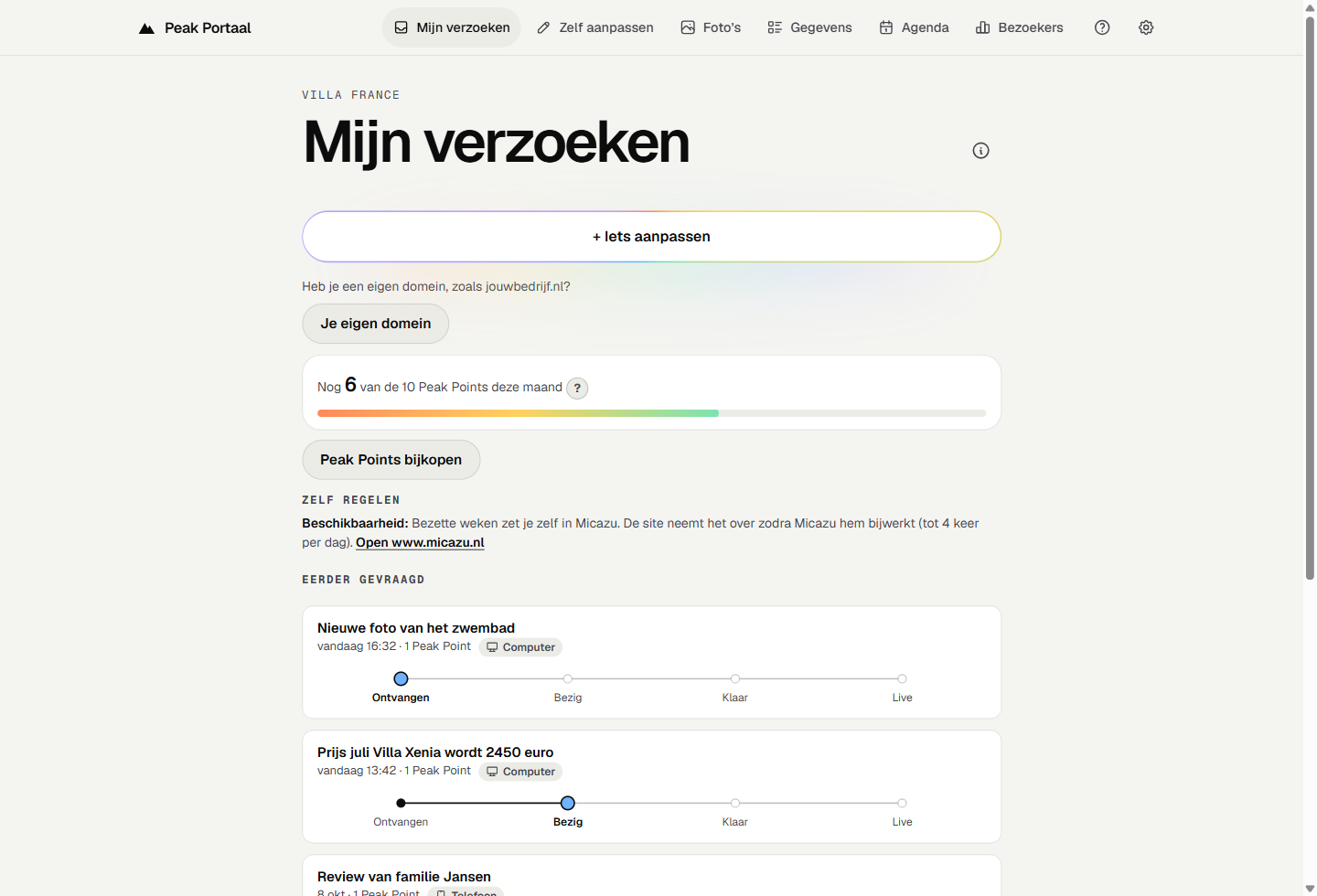Screen dimensions: 1317x896
Task: Click the Peak Portaal brand name
Action: point(208,28)
